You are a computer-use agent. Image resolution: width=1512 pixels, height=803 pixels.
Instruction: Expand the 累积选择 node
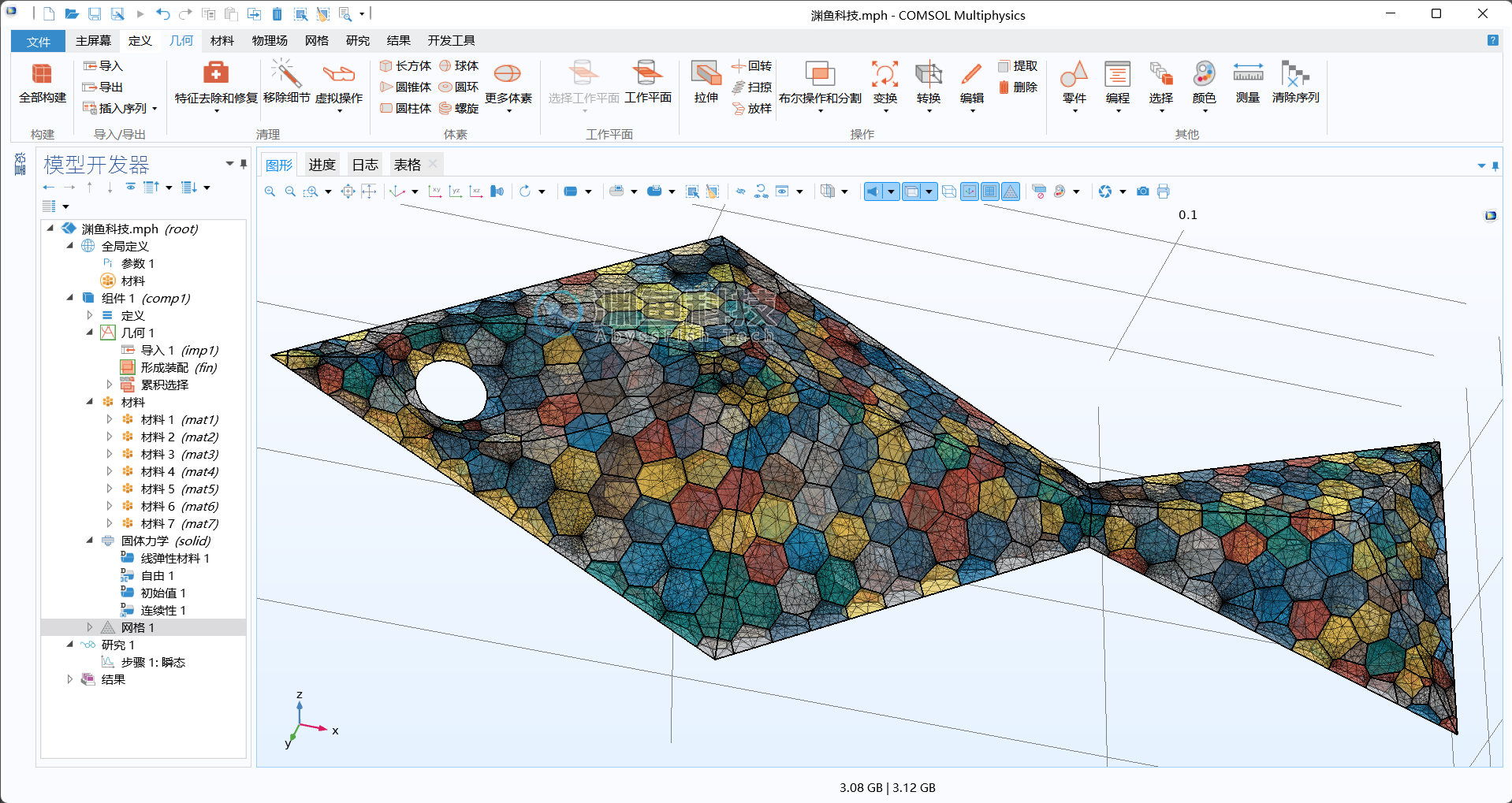point(110,385)
